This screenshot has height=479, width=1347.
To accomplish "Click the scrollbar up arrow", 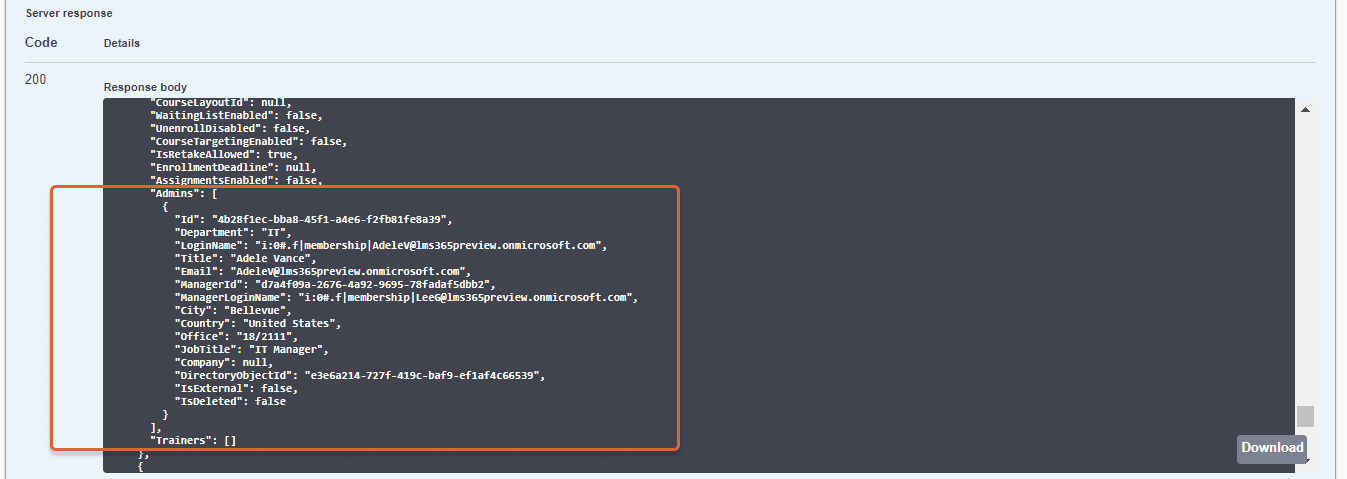I will click(1305, 109).
